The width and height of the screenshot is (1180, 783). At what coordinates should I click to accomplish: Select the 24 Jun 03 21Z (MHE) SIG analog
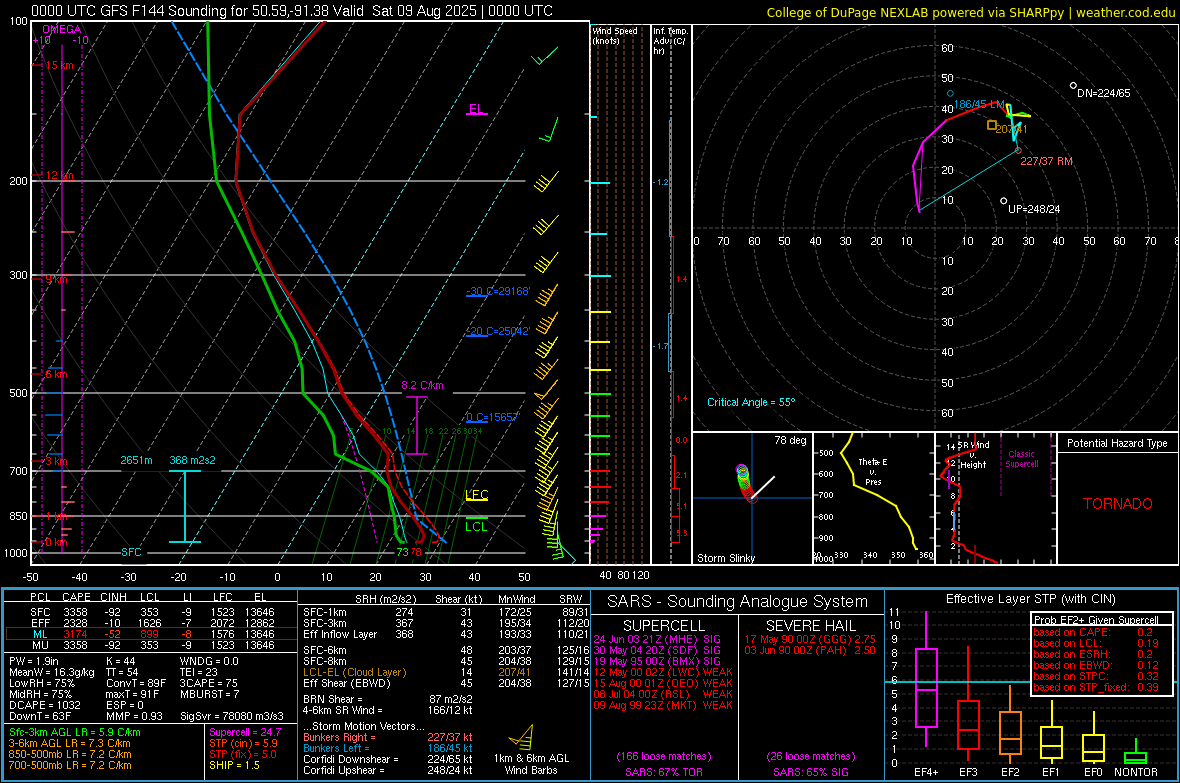tap(656, 639)
